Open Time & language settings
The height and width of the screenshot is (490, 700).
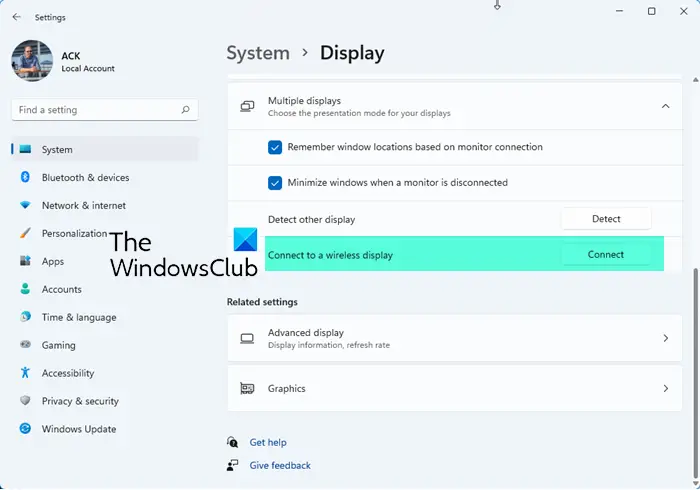click(104, 317)
